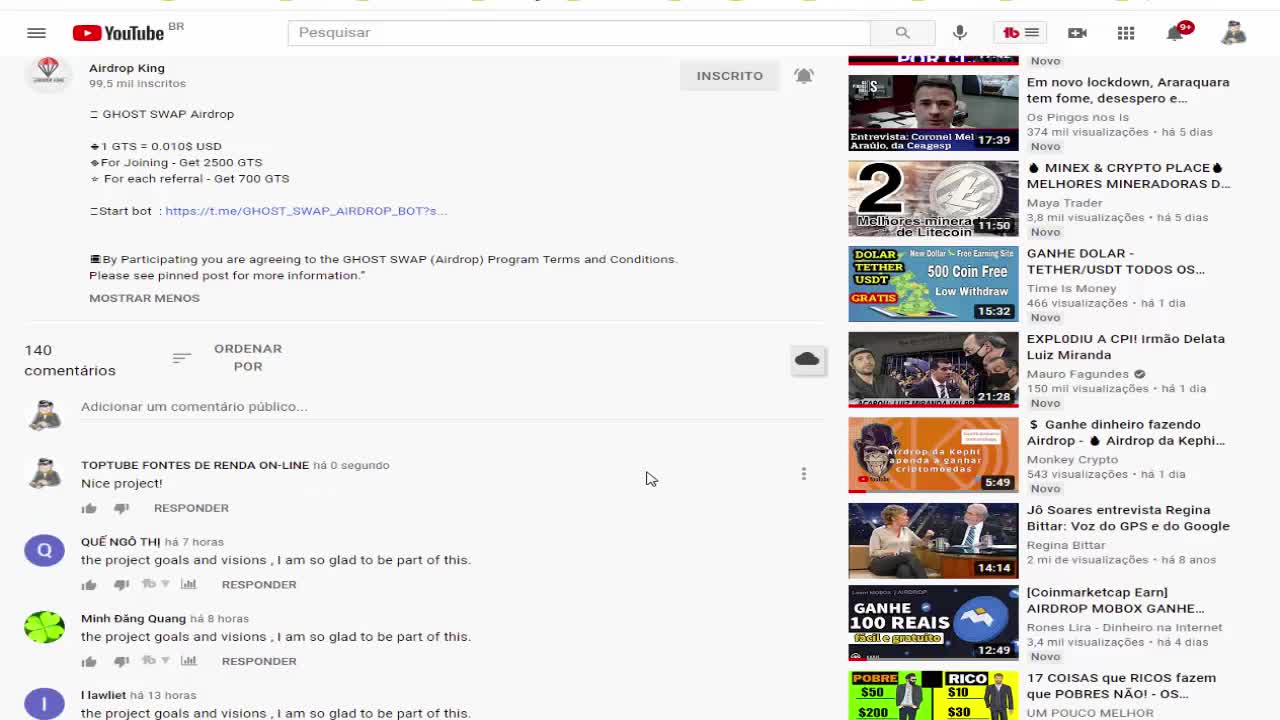Collapse description with MOSTRAR MENOS
1280x720 pixels.
tap(144, 298)
